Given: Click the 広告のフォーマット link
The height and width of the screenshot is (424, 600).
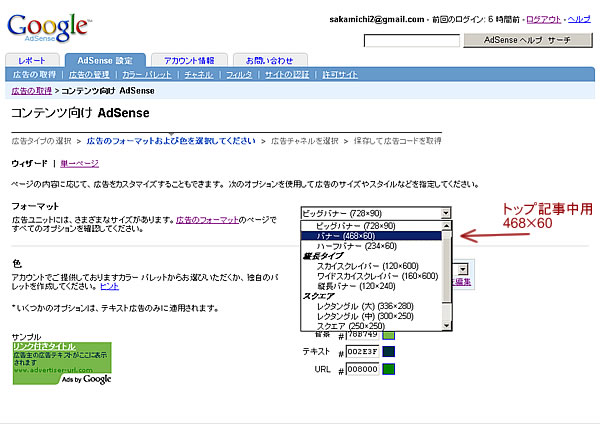Looking at the screenshot, I should coord(208,219).
